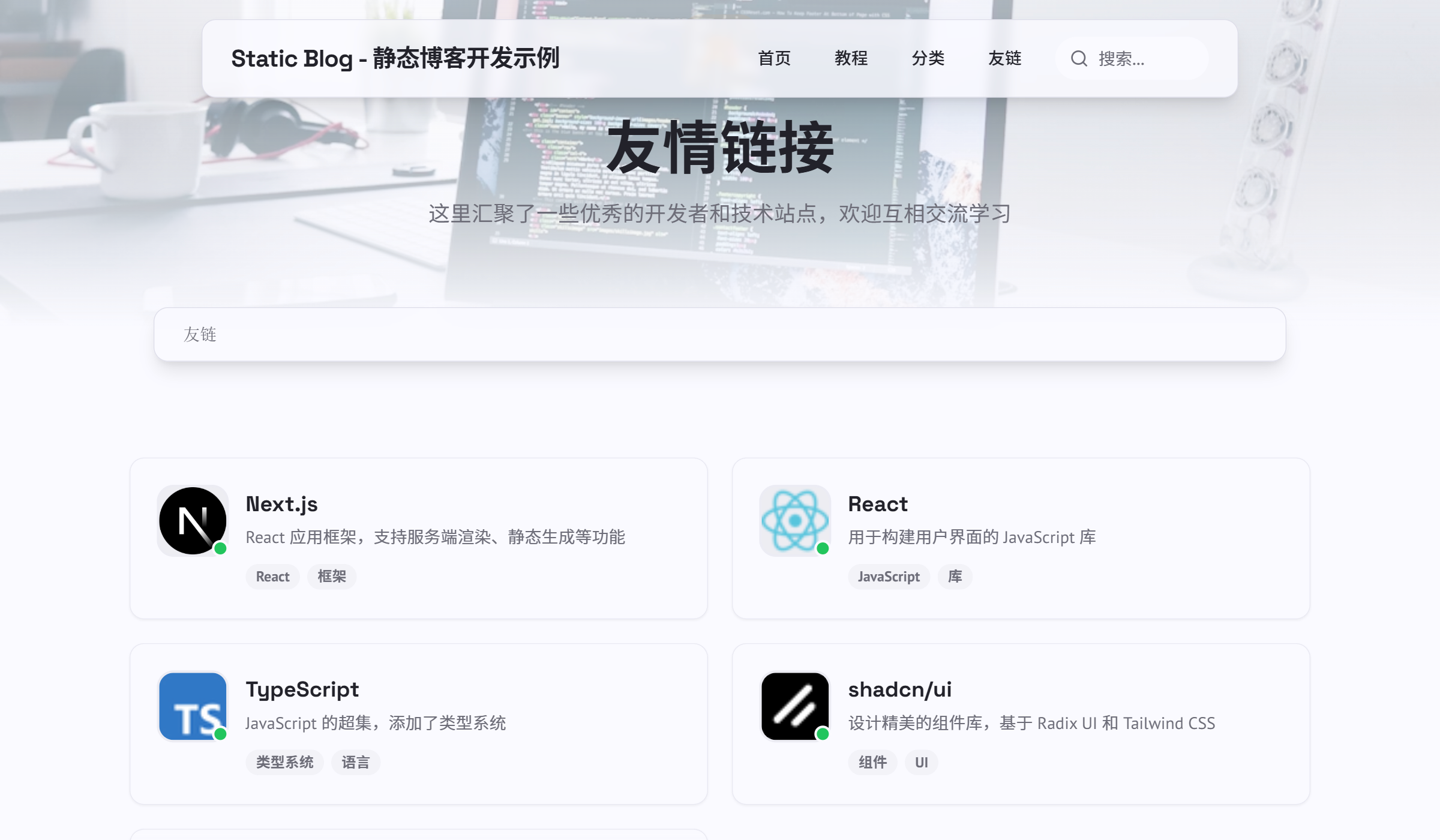Viewport: 1440px width, 840px height.
Task: Go to 分类 in the navigation
Action: pos(928,58)
